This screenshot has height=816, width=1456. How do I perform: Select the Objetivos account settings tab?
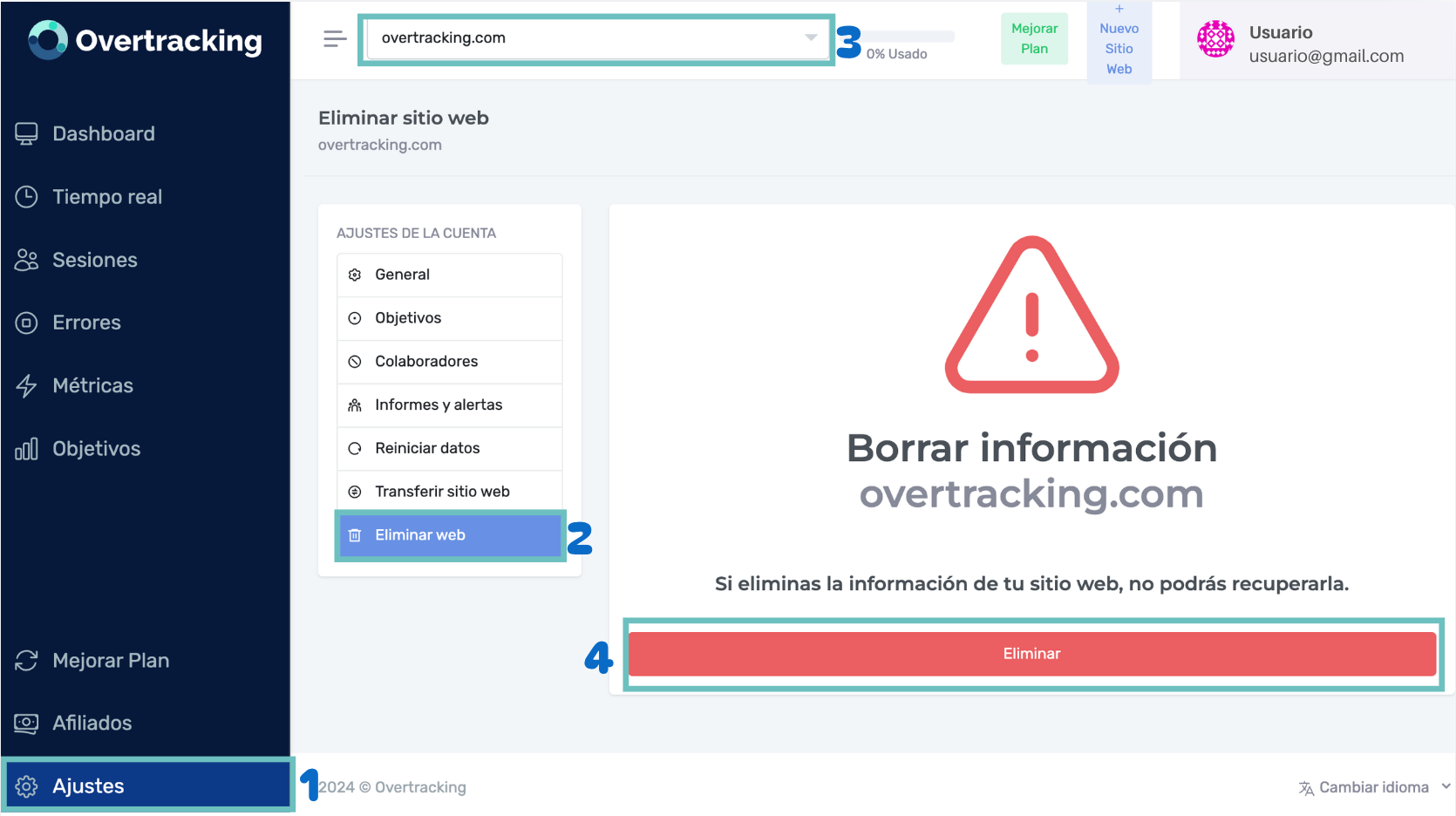[x=450, y=318]
